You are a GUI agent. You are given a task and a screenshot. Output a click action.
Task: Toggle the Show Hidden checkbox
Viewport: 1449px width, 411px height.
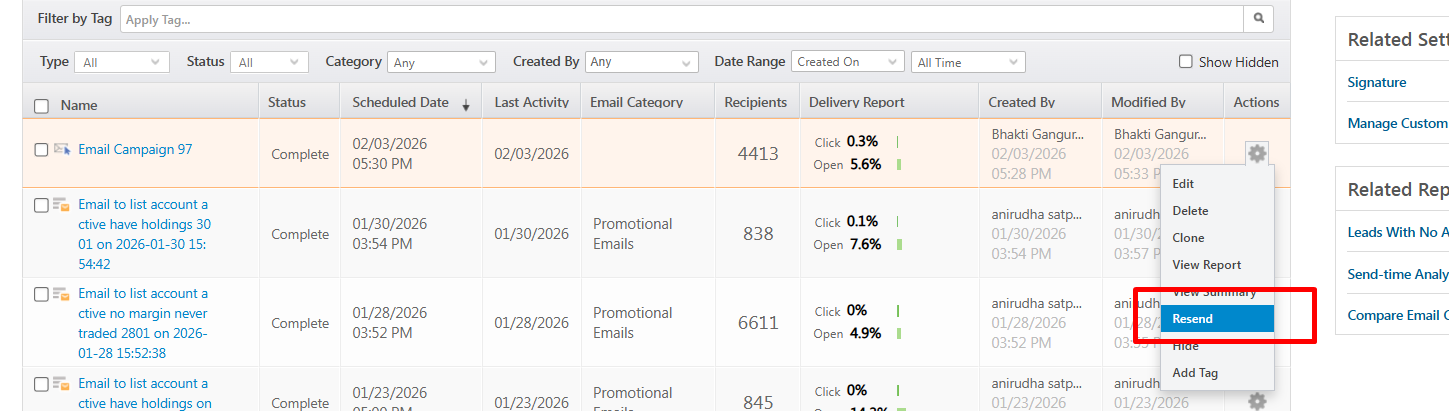(1186, 62)
